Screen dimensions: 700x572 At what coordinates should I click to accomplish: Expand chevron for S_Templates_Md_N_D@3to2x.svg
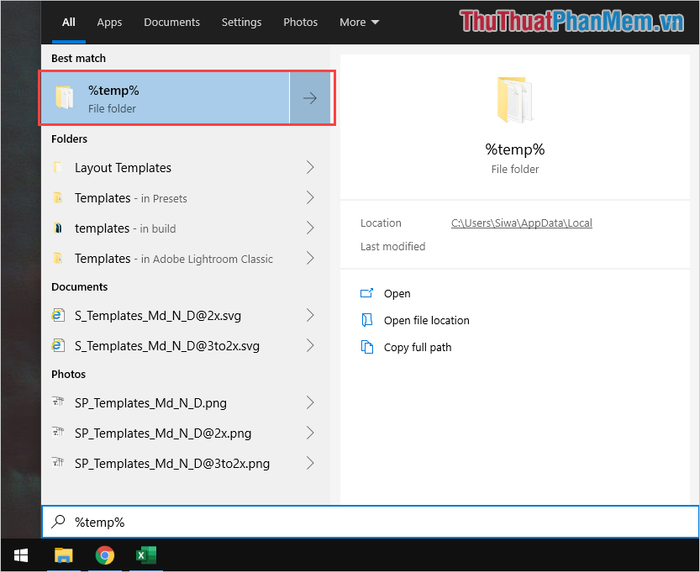[x=310, y=346]
